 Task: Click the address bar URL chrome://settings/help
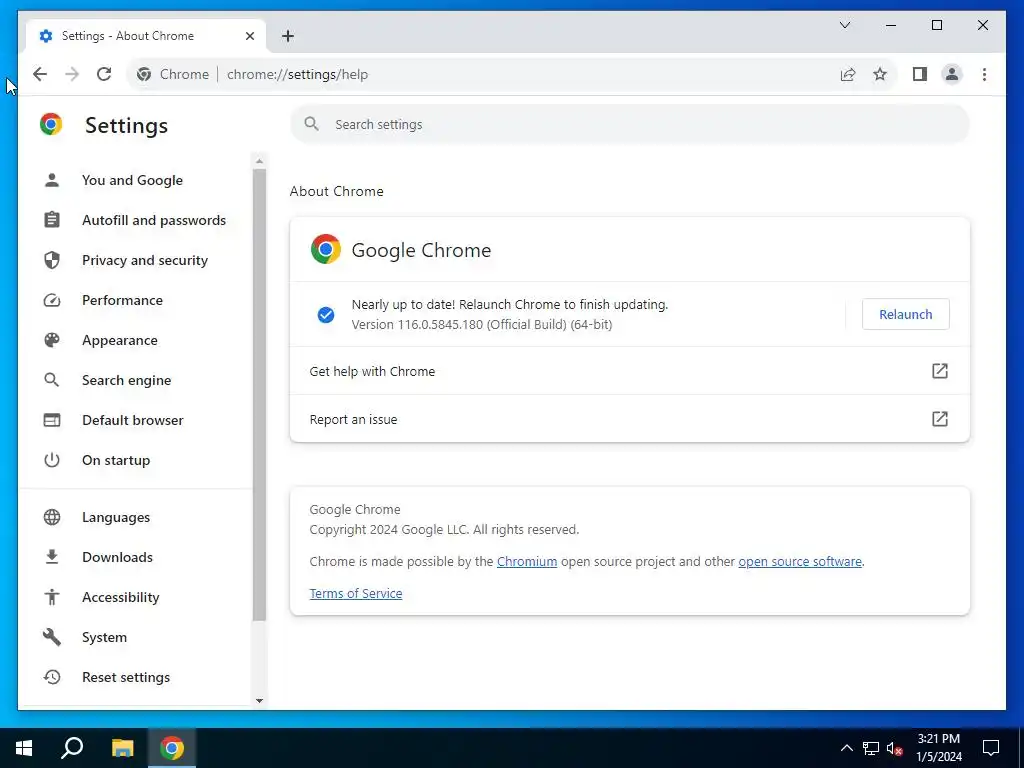pos(297,74)
